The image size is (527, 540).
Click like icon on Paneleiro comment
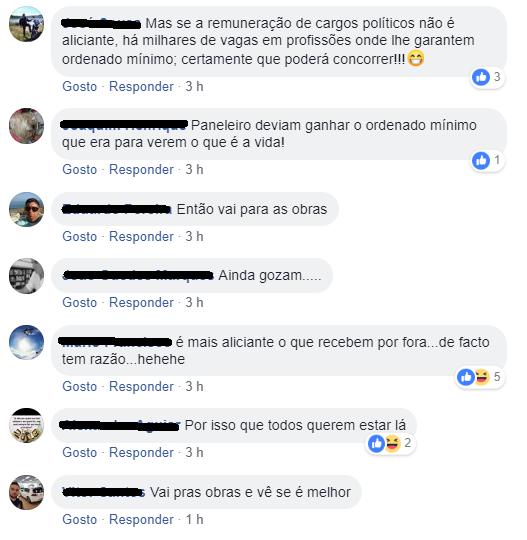481,160
